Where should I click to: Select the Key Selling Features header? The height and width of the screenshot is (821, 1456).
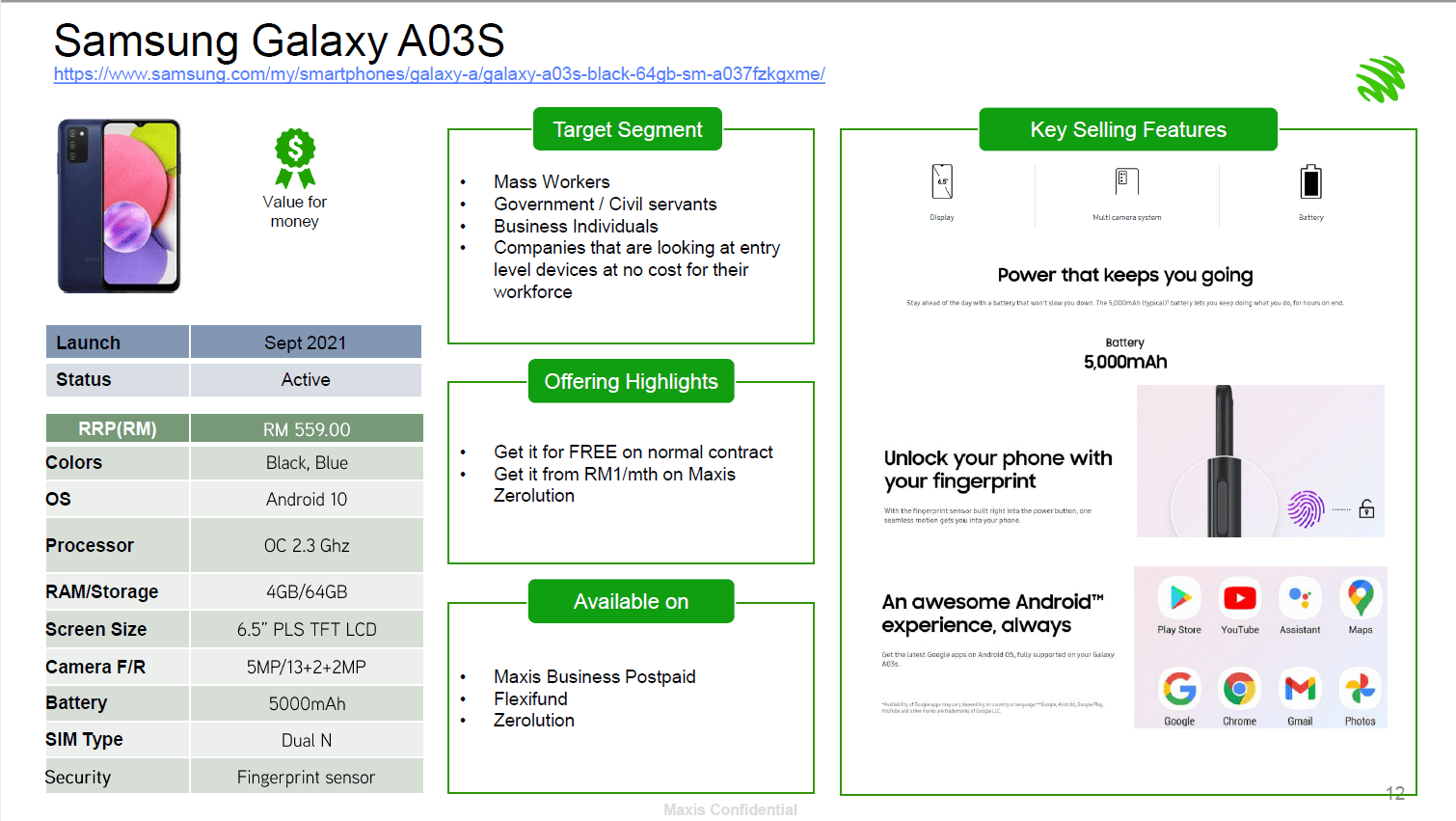pos(1128,129)
